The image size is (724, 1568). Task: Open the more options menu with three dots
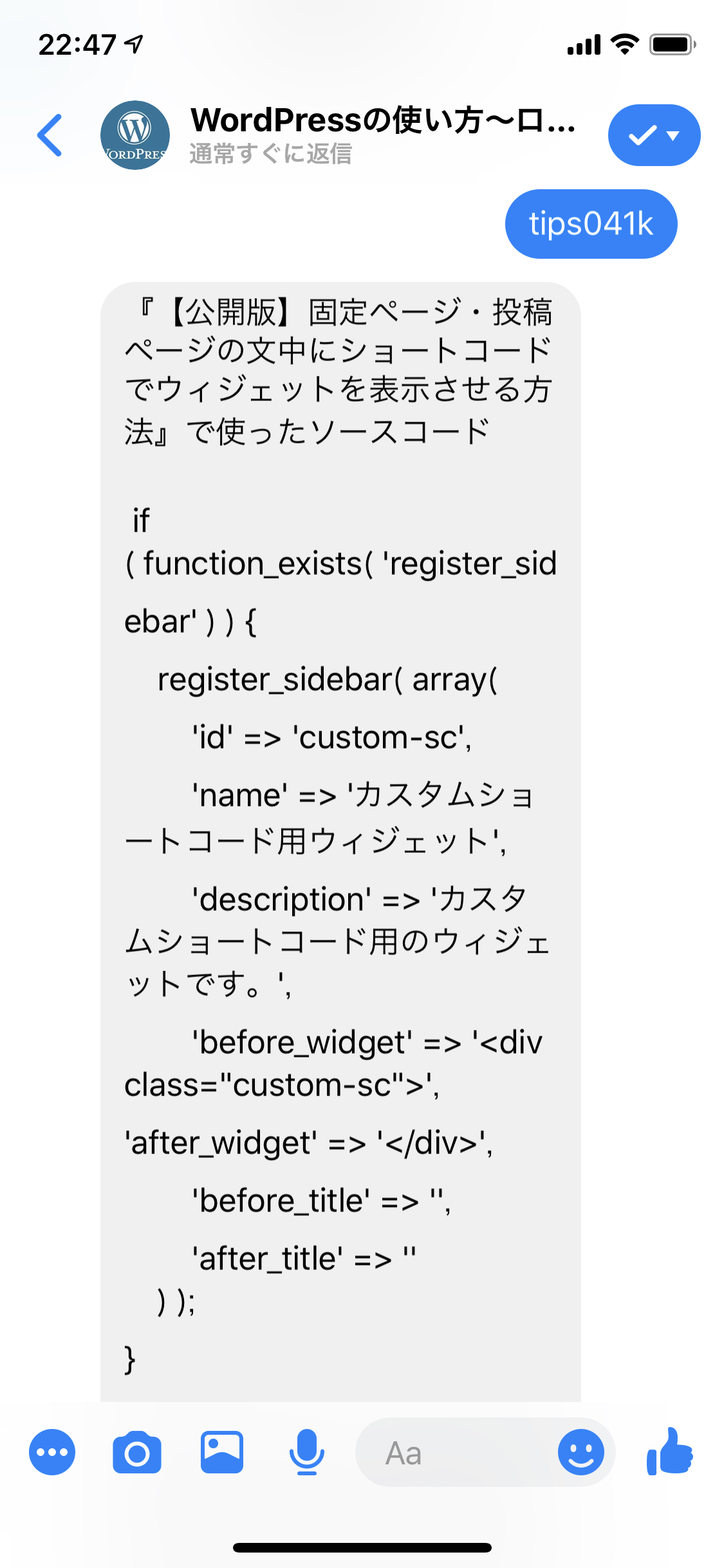click(52, 1452)
